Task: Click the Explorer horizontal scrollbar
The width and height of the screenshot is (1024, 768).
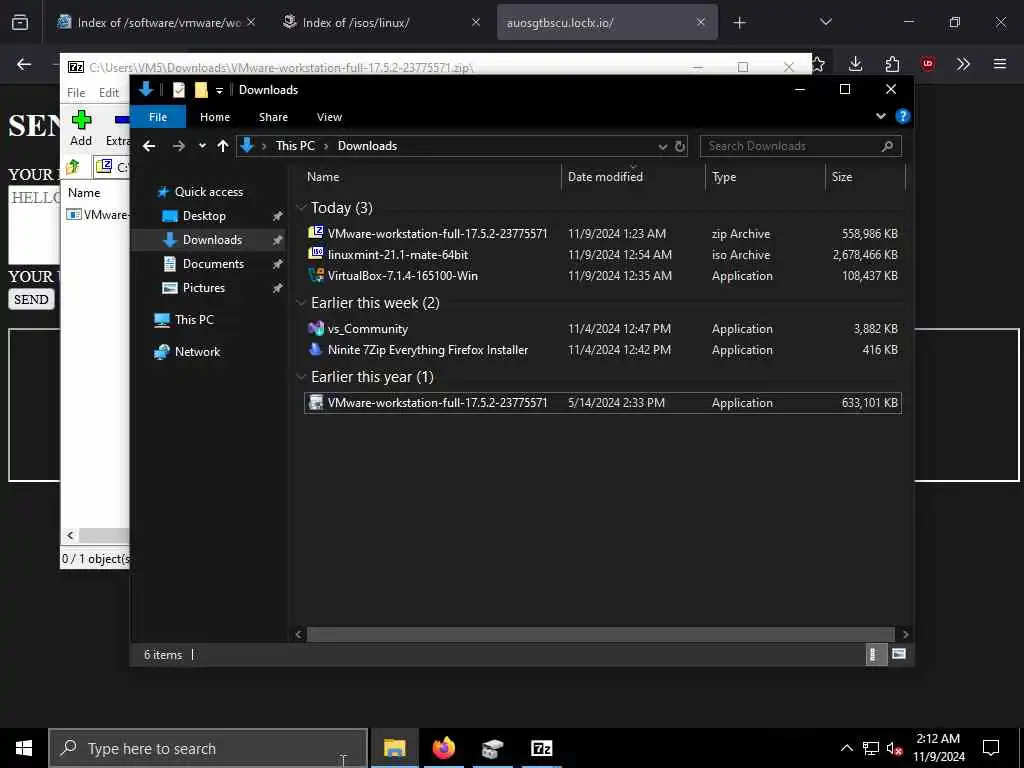Action: coord(600,634)
